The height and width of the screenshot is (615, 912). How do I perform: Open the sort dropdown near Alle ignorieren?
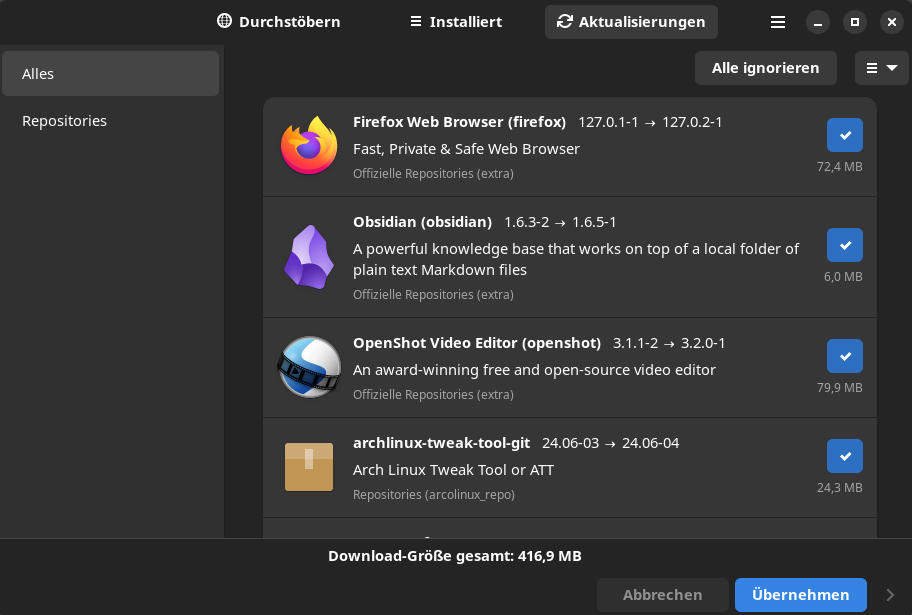pos(880,67)
